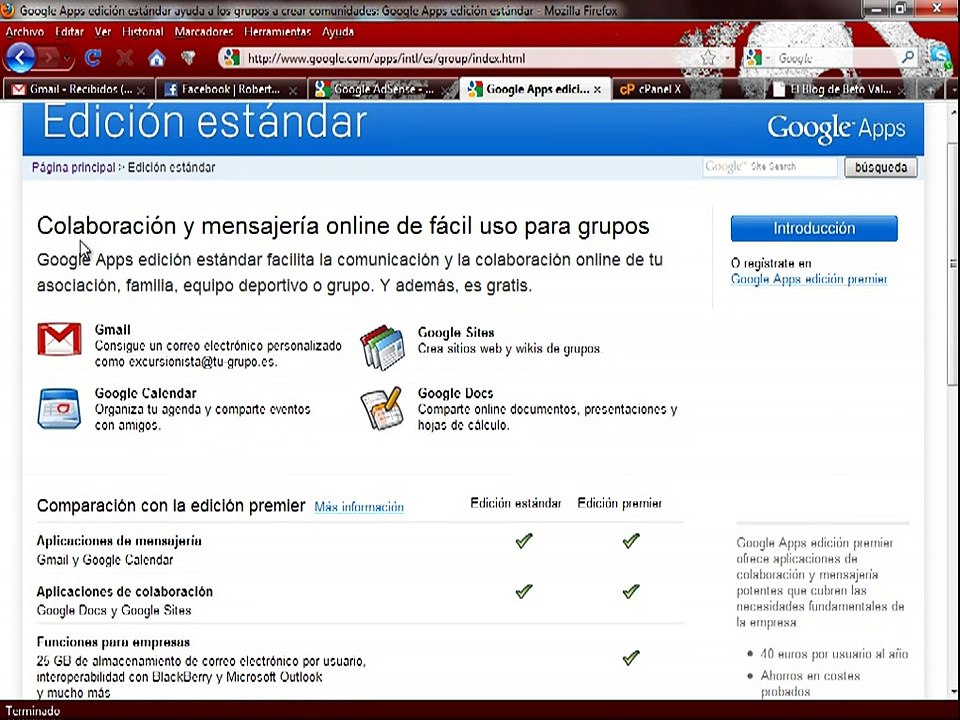This screenshot has width=960, height=720.
Task: Click the red Stop loading icon
Action: coord(125,58)
